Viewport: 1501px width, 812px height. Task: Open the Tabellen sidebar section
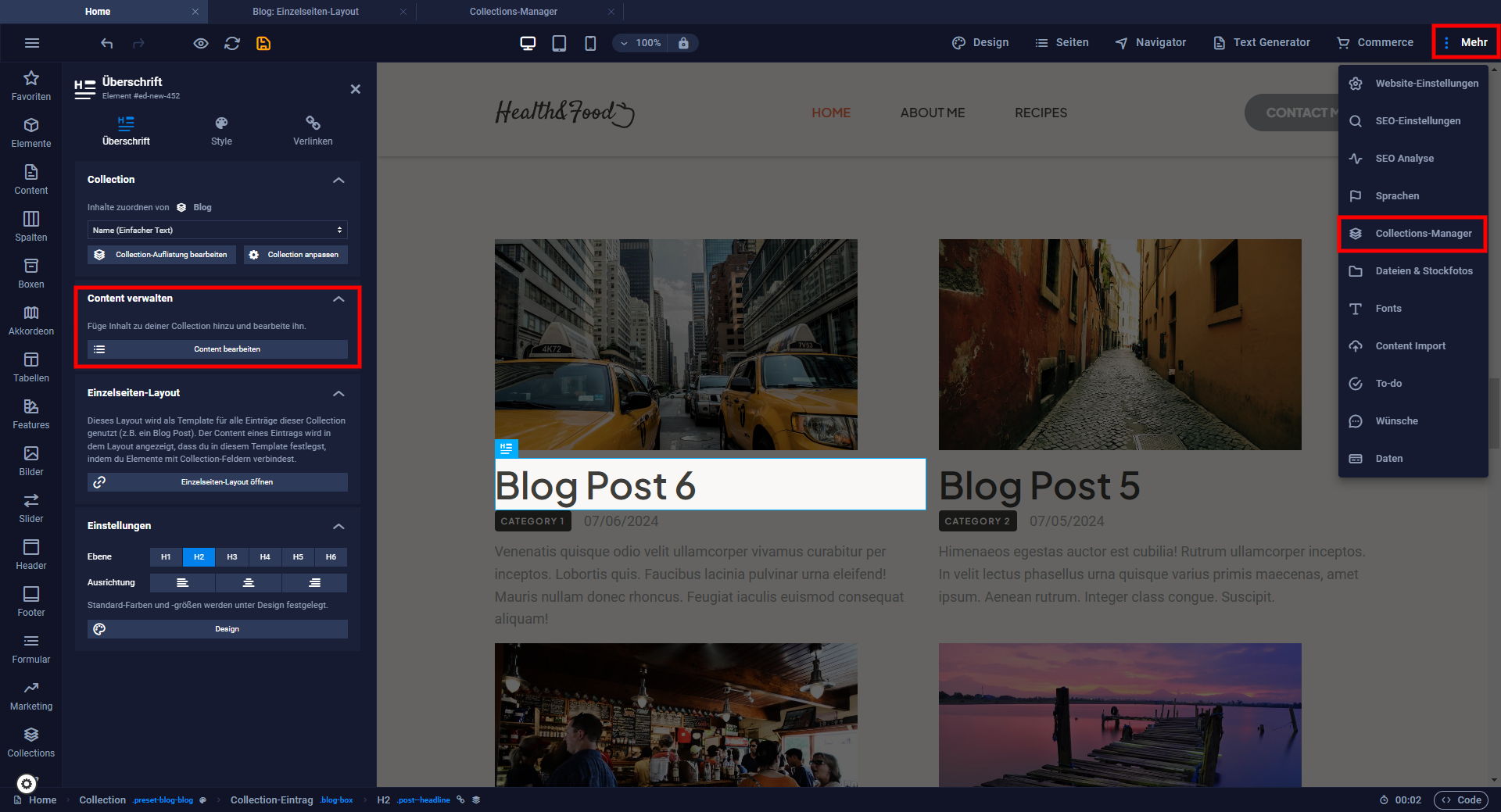click(x=31, y=367)
